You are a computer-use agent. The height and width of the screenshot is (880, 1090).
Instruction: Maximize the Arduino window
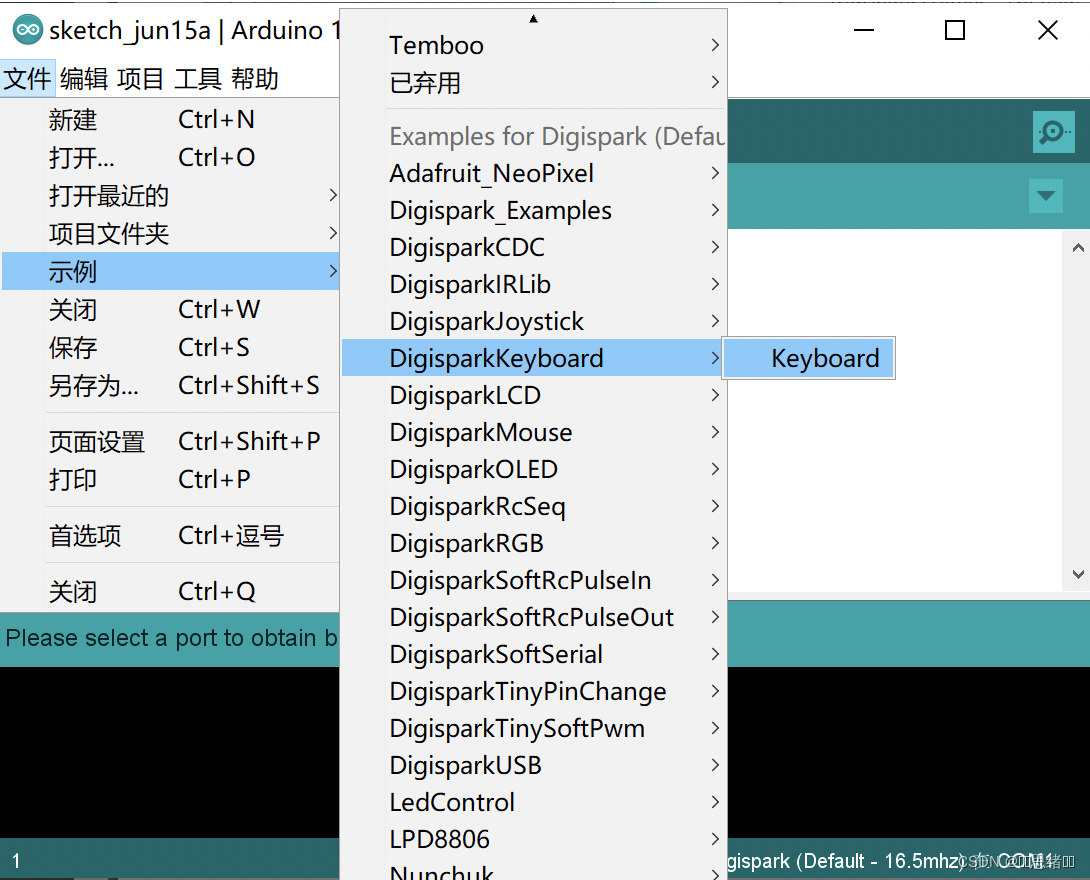(954, 30)
